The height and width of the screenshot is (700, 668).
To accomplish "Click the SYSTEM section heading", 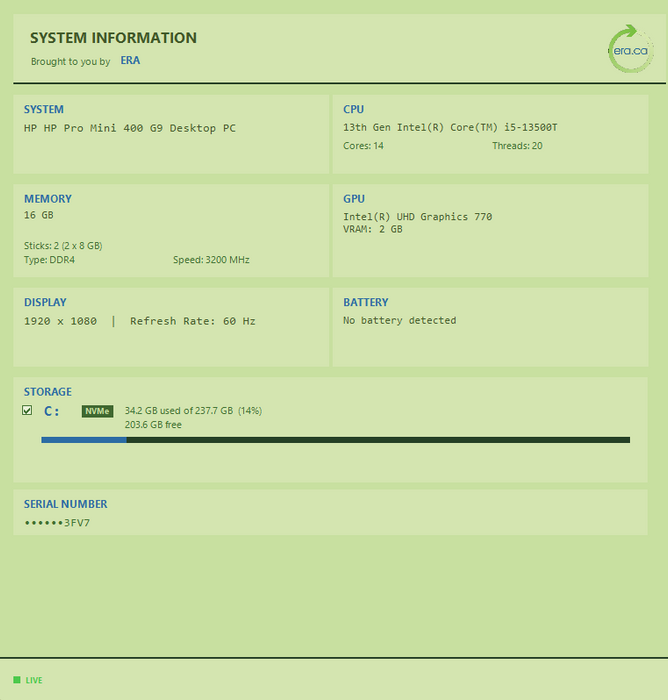I will click(x=44, y=109).
